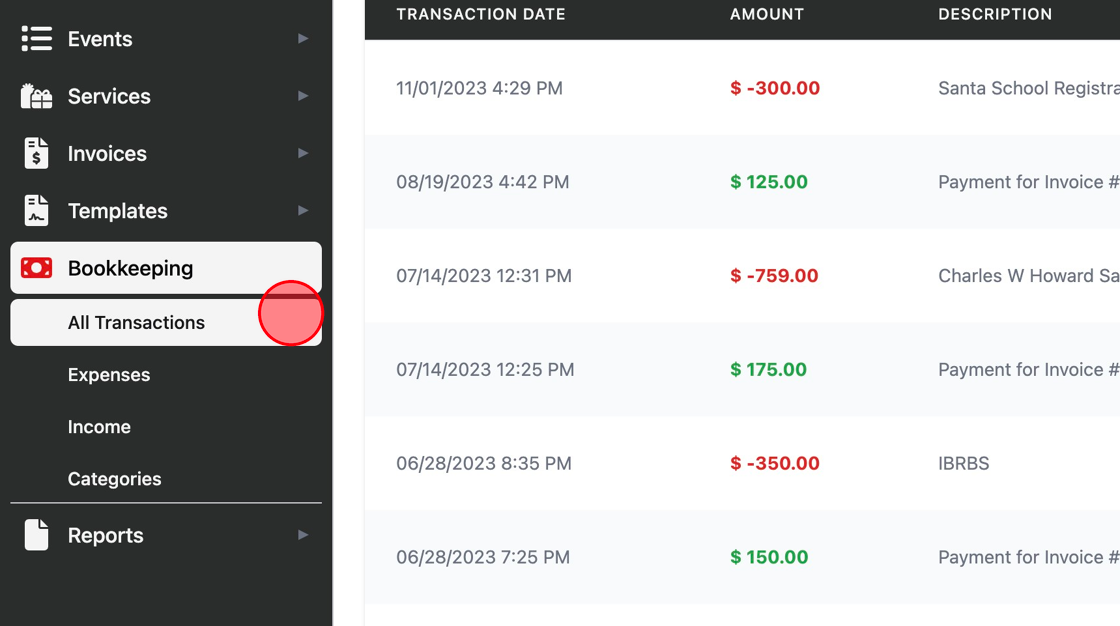The width and height of the screenshot is (1120, 626).
Task: Select the IBRBS transaction row
Action: coord(742,463)
